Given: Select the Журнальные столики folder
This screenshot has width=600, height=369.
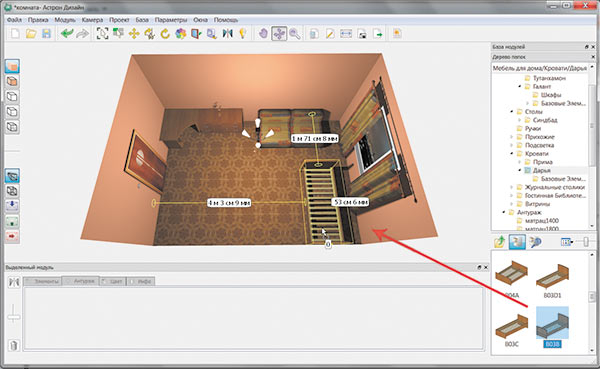Looking at the screenshot, I should (x=555, y=187).
